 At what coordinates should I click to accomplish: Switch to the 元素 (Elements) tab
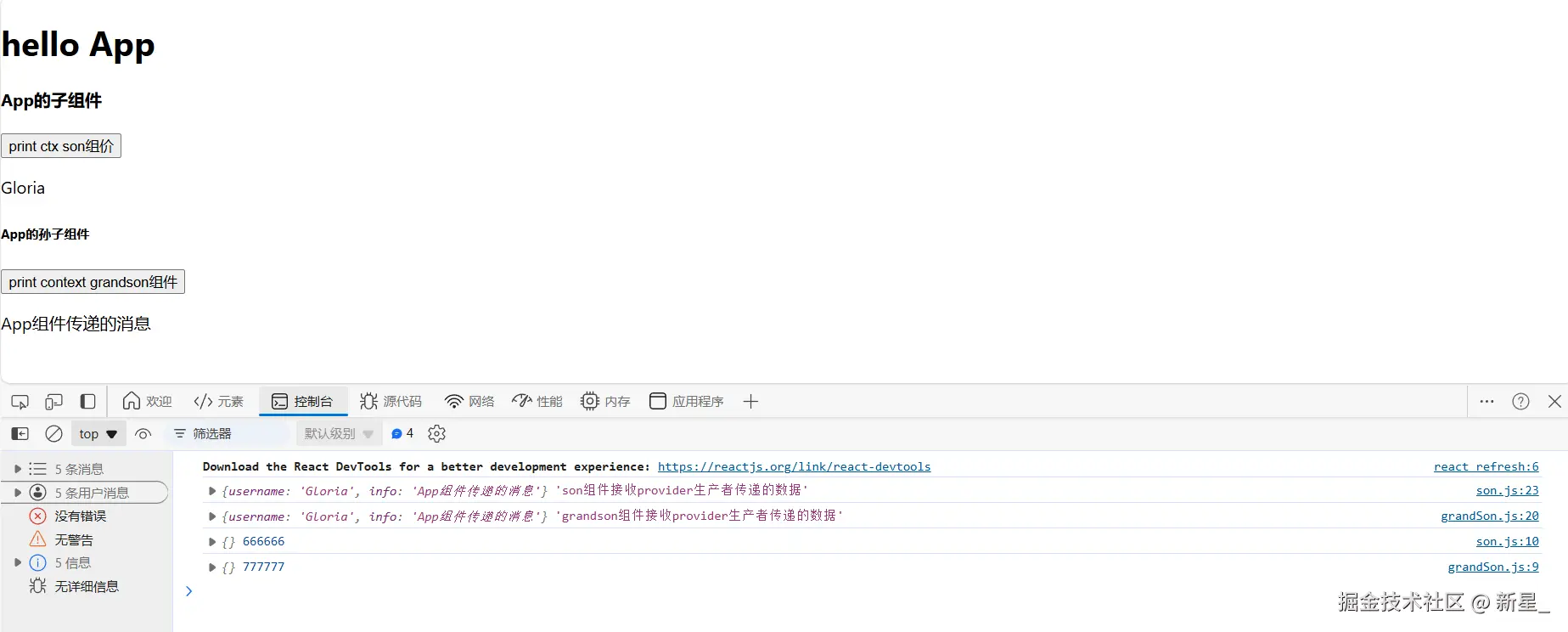click(x=219, y=402)
